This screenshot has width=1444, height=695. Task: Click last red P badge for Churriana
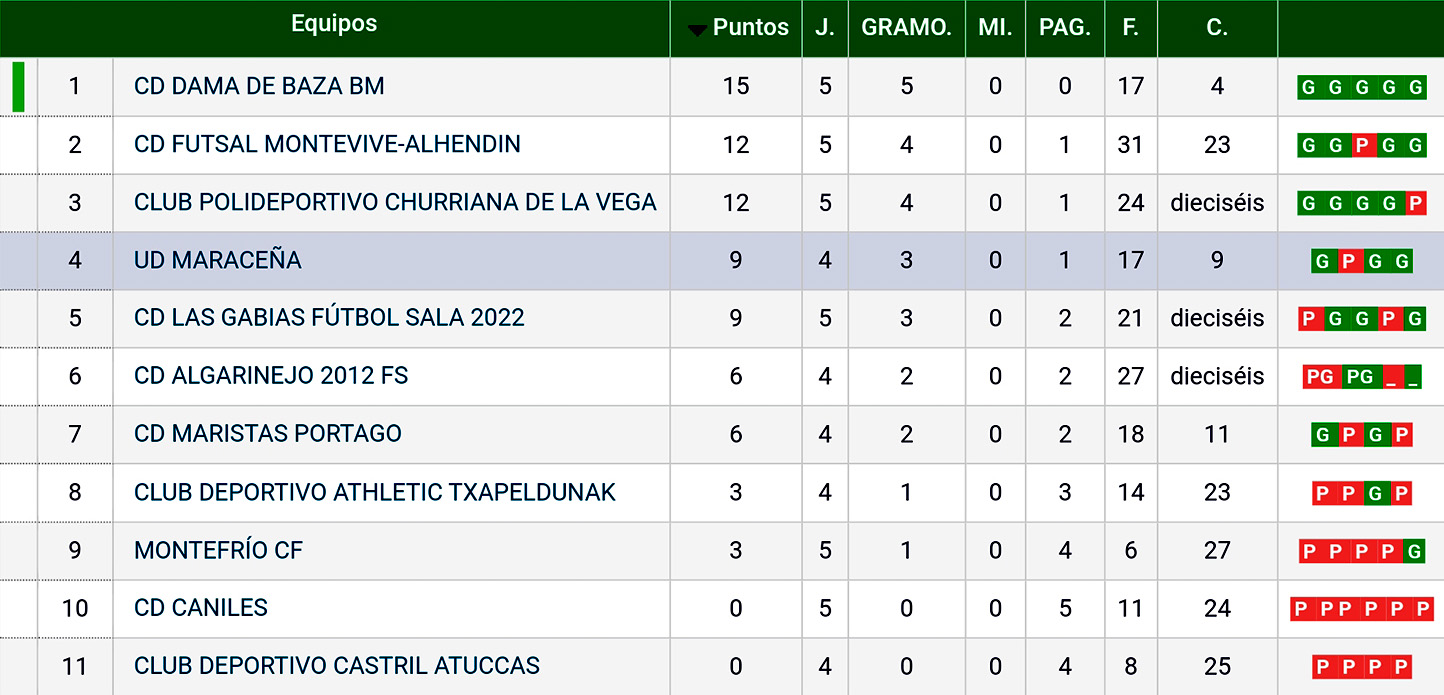(x=1415, y=204)
